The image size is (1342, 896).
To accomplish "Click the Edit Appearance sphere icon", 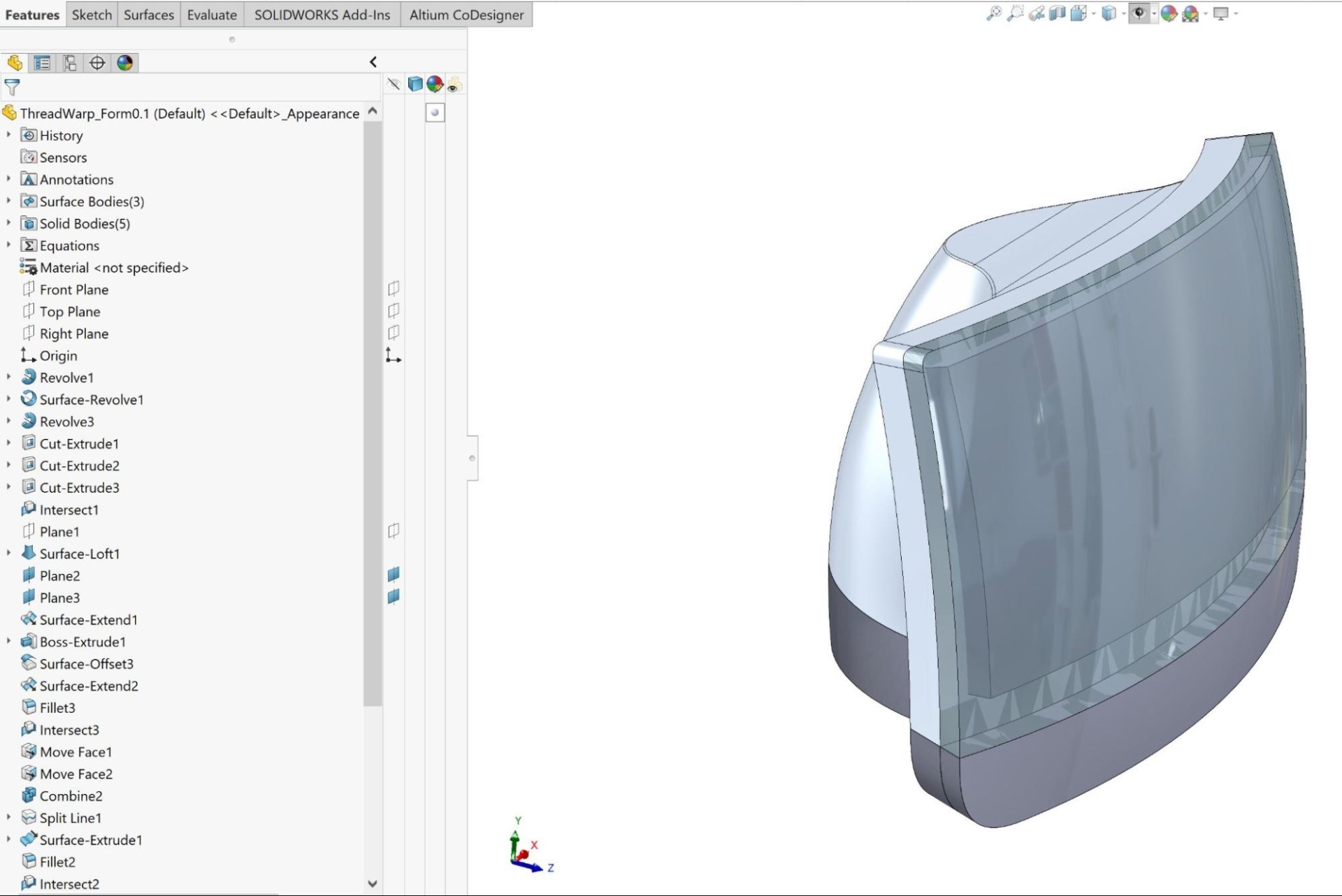I will (1169, 13).
